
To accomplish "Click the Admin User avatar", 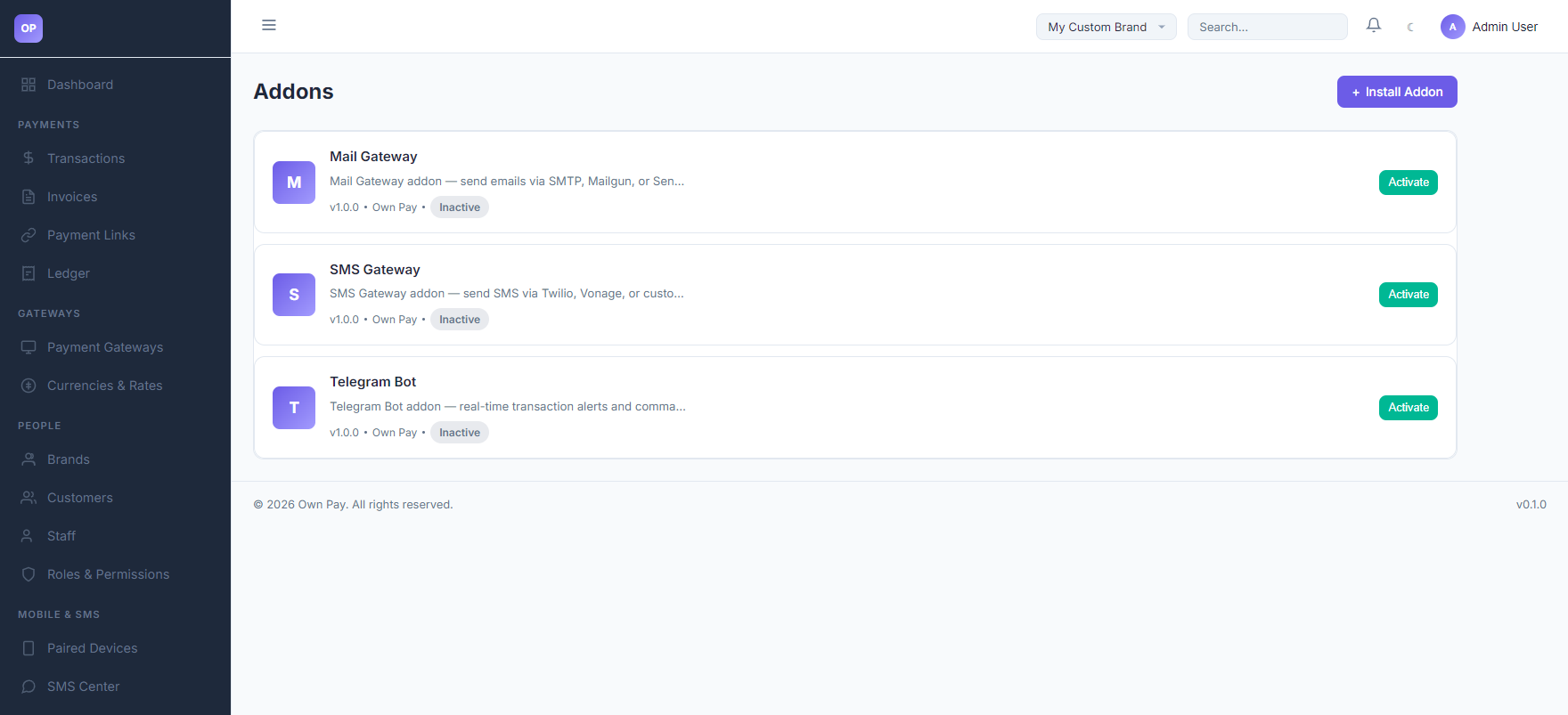I will pyautogui.click(x=1453, y=27).
